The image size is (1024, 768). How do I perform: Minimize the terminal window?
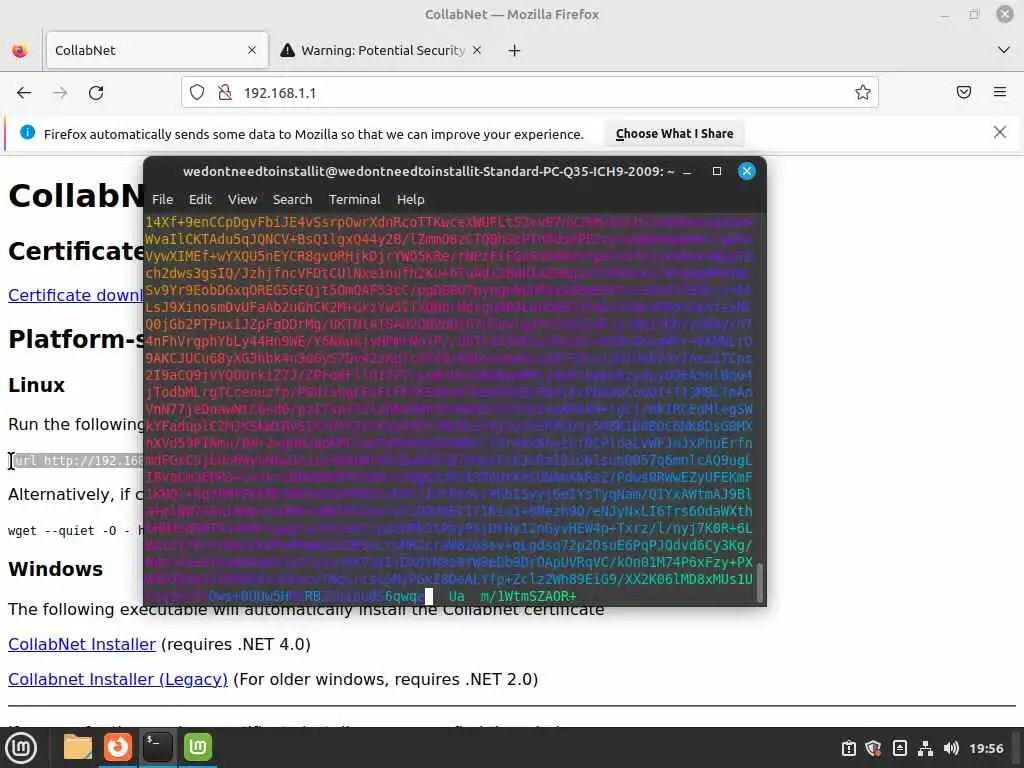pos(687,172)
